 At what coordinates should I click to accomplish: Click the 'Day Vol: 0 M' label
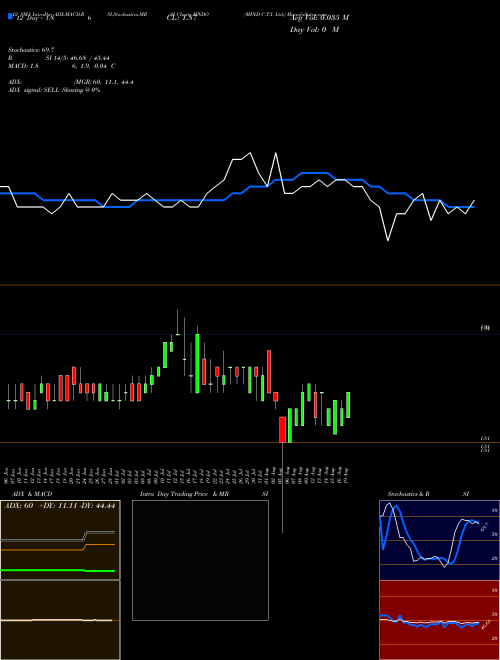pyautogui.click(x=314, y=30)
